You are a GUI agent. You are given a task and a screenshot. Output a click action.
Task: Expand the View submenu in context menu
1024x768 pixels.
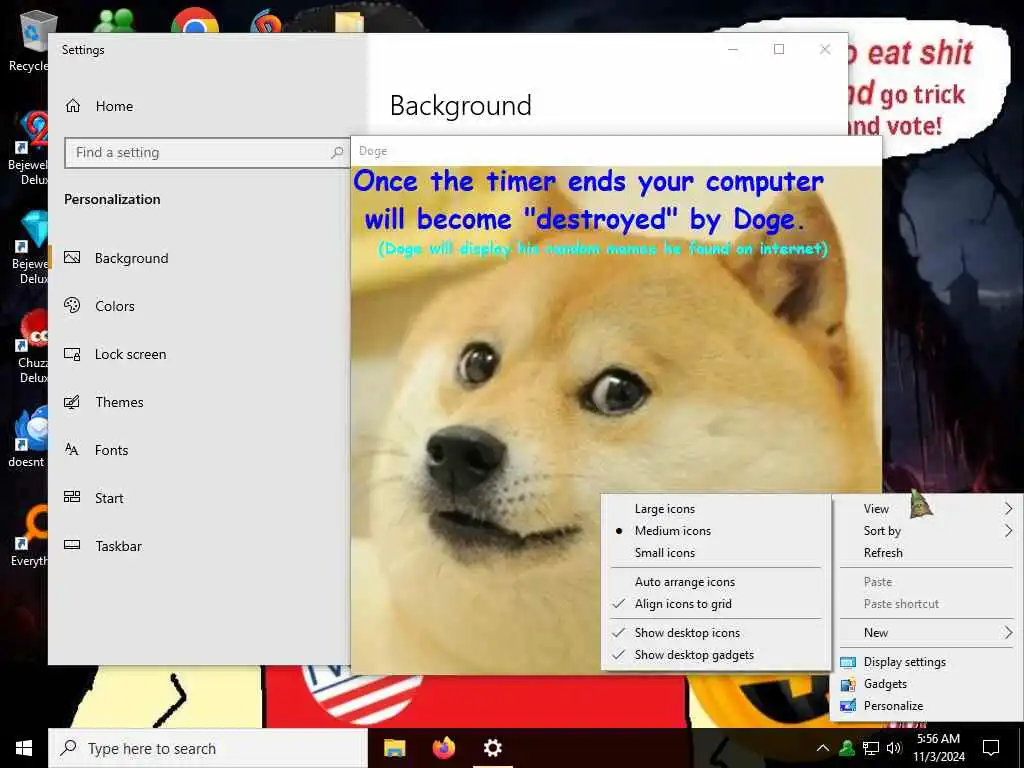click(x=927, y=509)
